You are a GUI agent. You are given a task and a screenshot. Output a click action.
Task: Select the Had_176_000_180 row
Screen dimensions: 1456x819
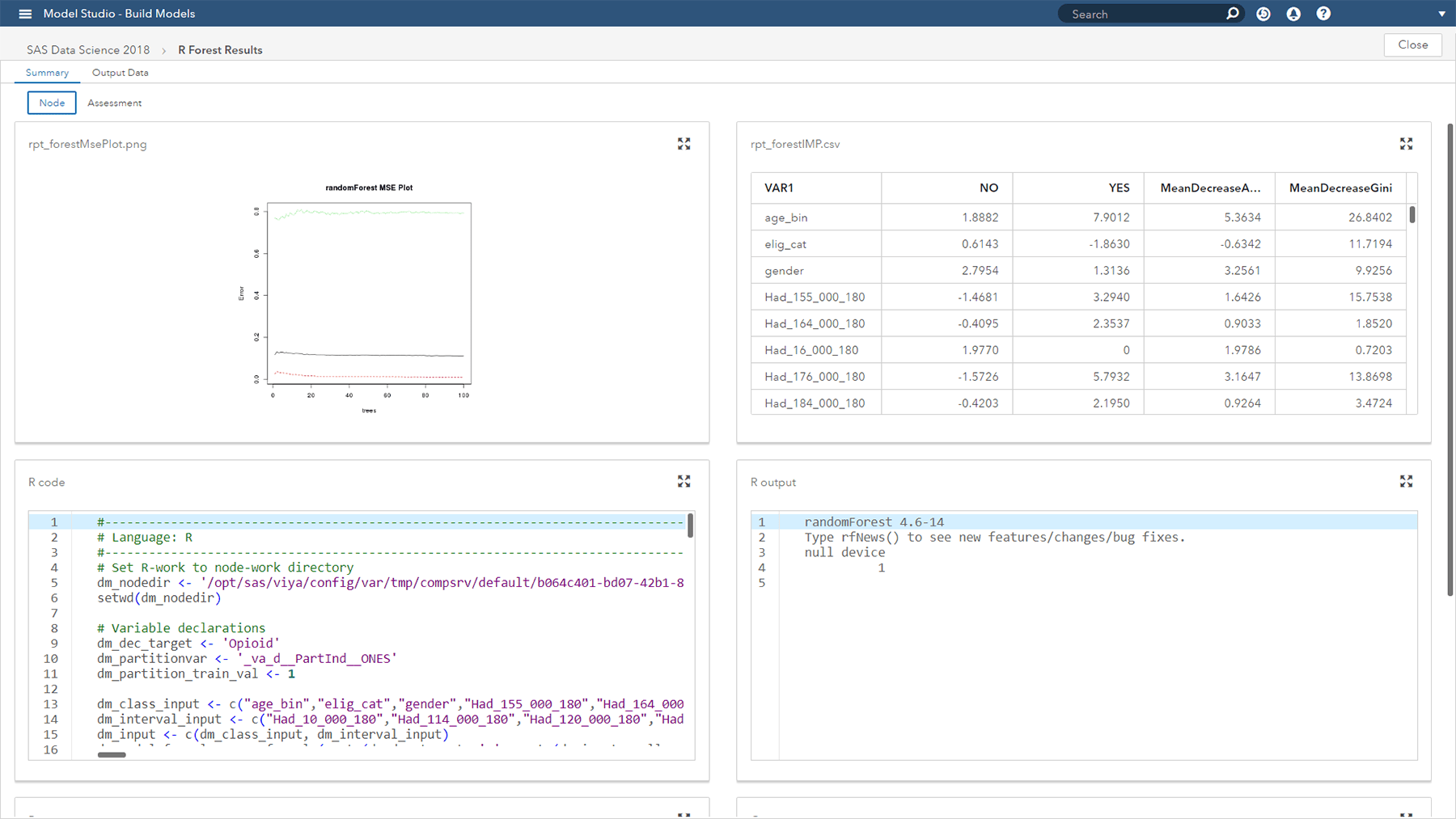coord(1078,377)
